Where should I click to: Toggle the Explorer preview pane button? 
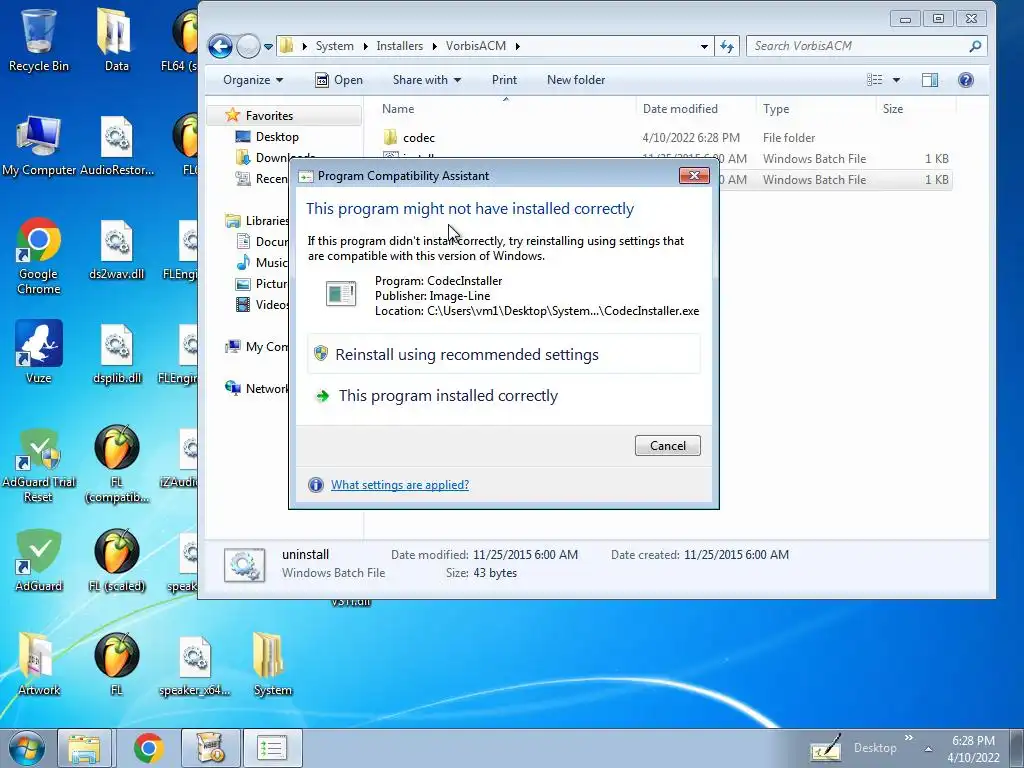coord(930,80)
